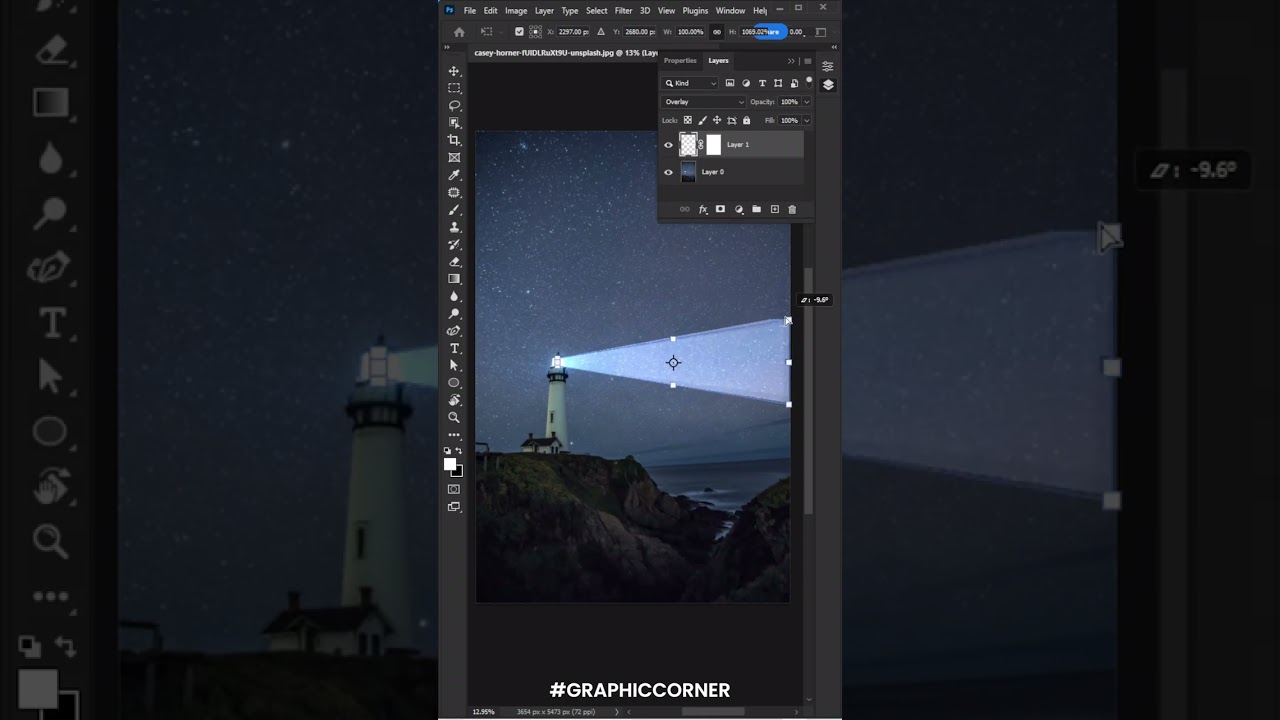Viewport: 1280px width, 720px height.
Task: Expand hidden panel tabs double-arrow
Action: coord(791,61)
